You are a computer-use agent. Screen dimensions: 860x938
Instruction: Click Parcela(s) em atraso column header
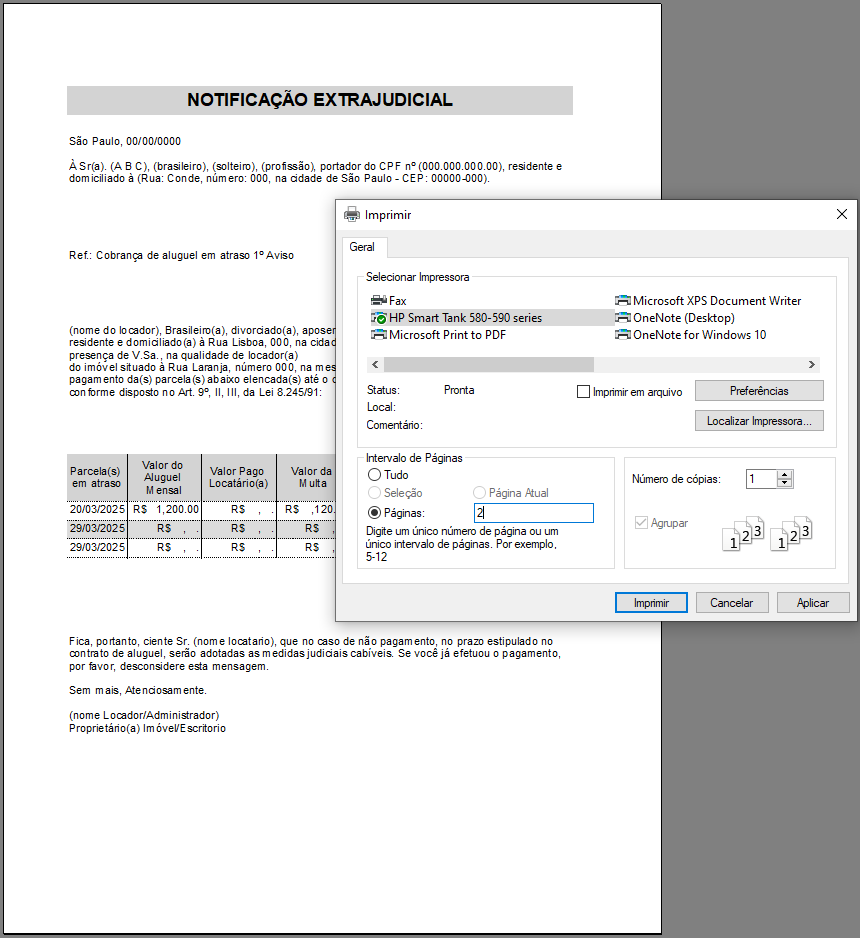coord(96,477)
